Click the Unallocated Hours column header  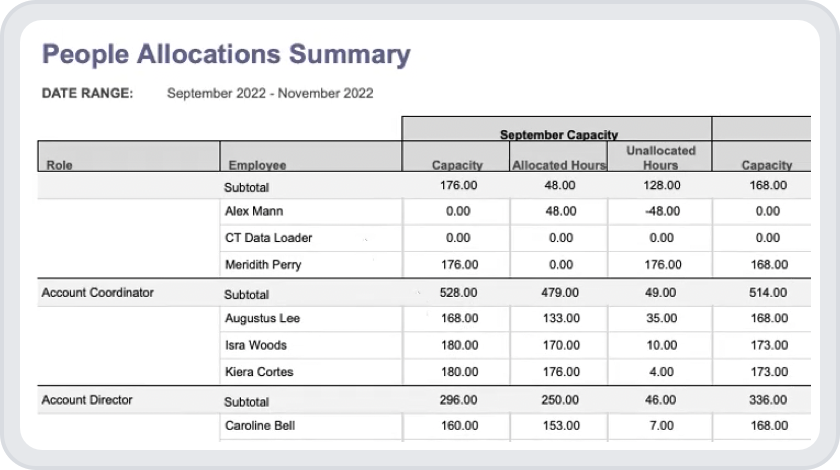click(x=661, y=158)
